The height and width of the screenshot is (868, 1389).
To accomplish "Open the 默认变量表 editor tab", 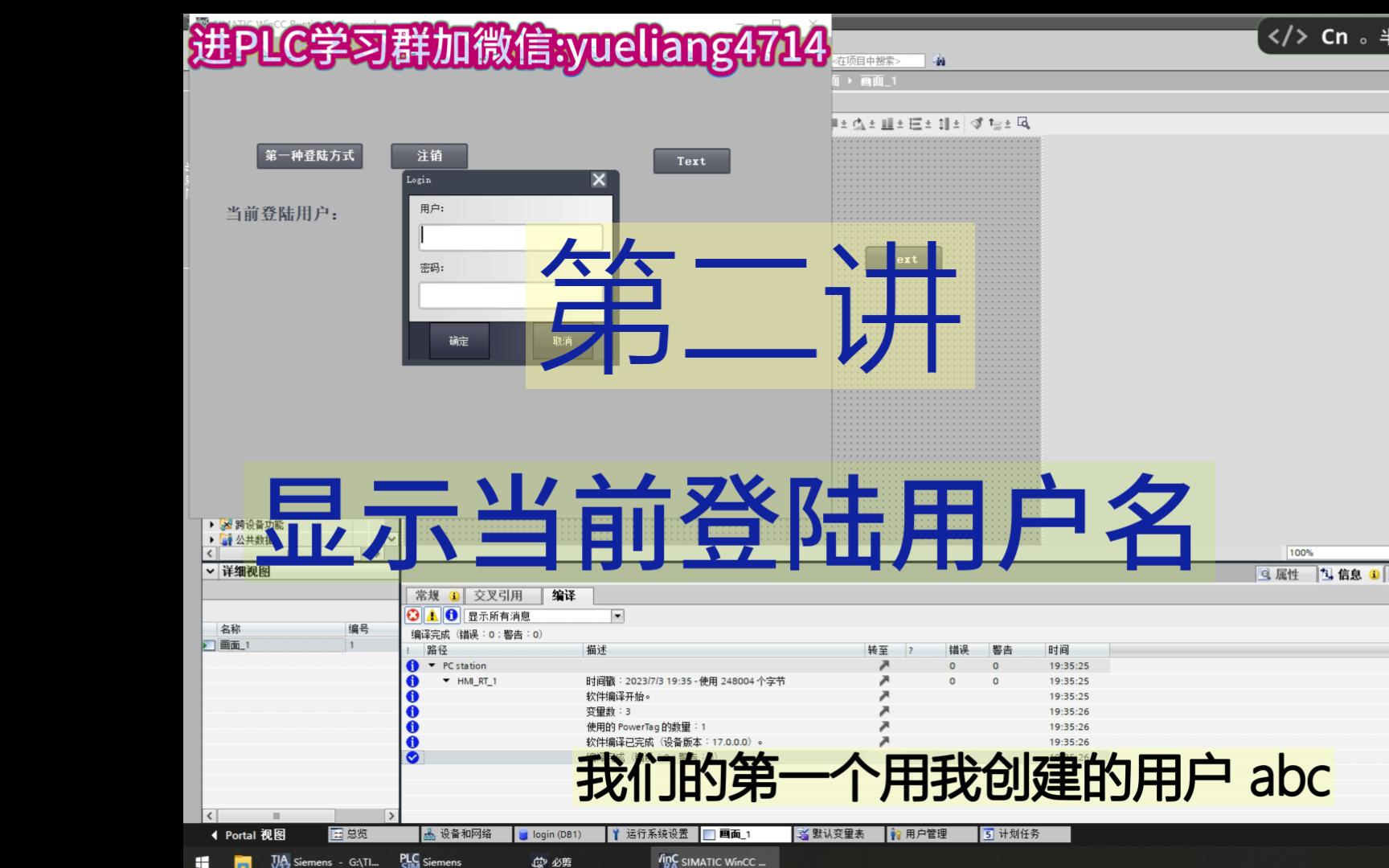I will point(839,834).
